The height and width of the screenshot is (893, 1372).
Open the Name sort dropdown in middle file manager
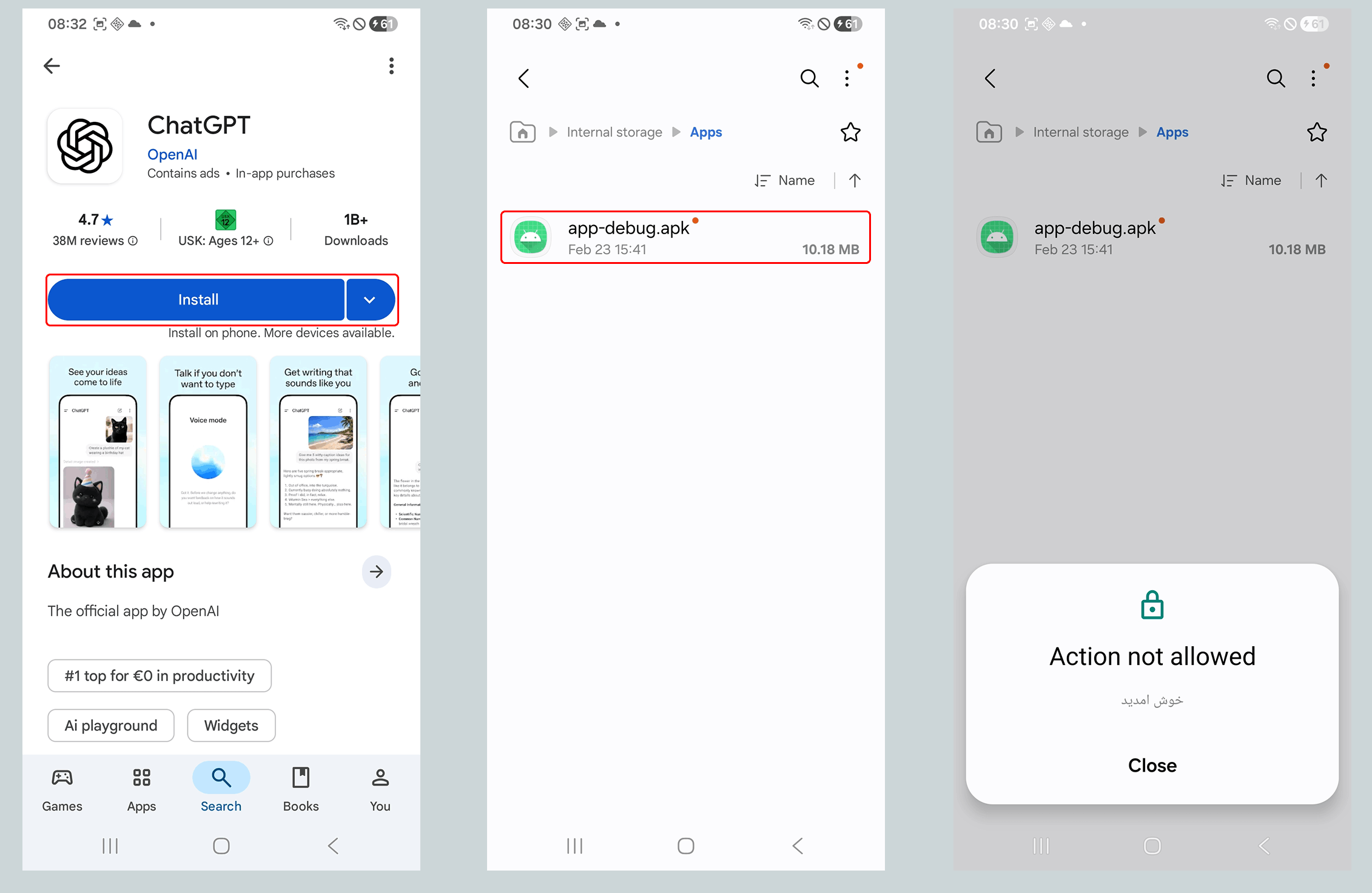pos(785,180)
